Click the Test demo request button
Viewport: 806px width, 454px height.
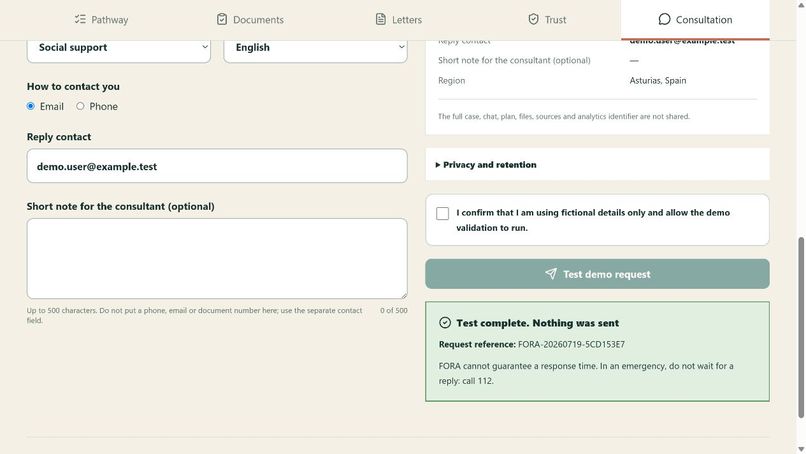coord(597,274)
